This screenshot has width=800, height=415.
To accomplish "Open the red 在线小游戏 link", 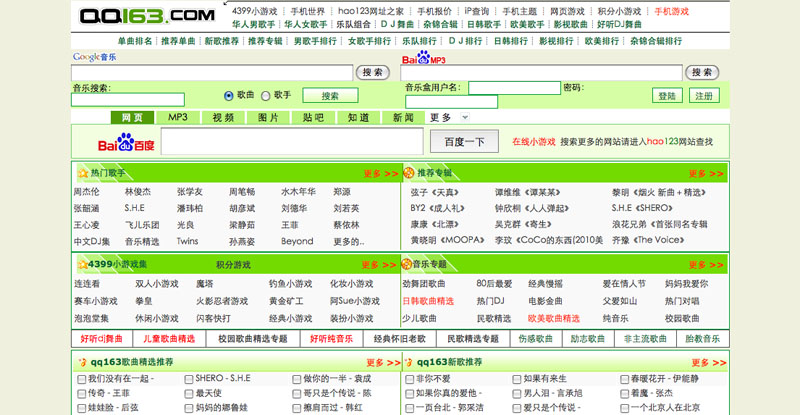I will pyautogui.click(x=534, y=141).
